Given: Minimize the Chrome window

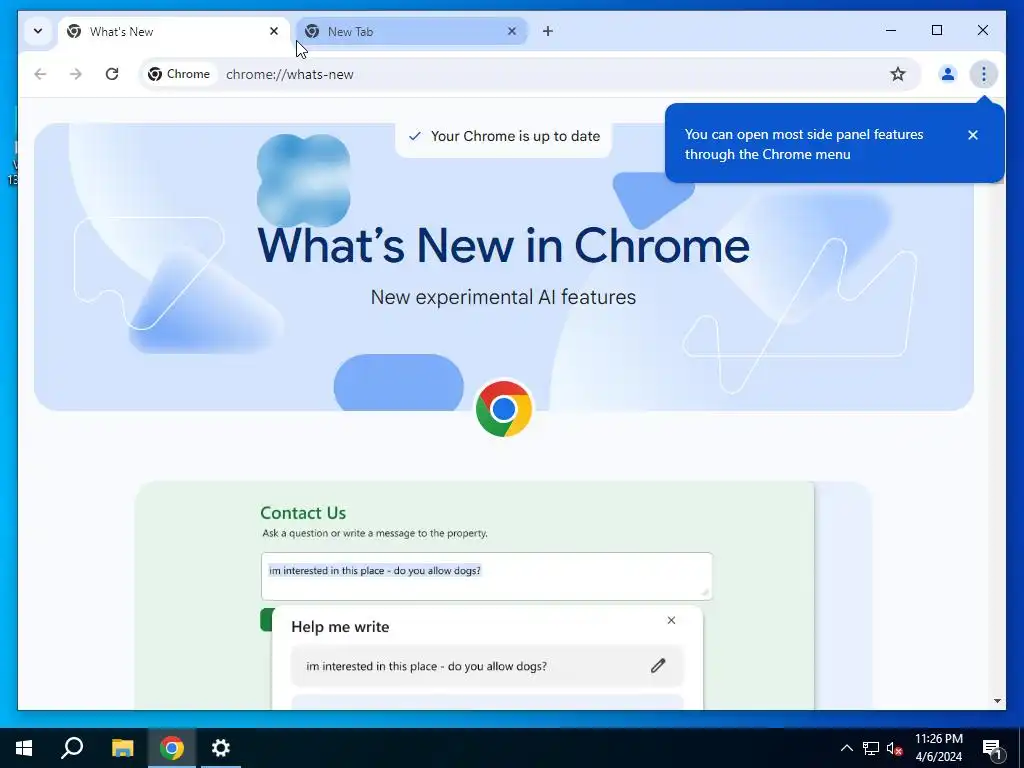Looking at the screenshot, I should click(891, 30).
